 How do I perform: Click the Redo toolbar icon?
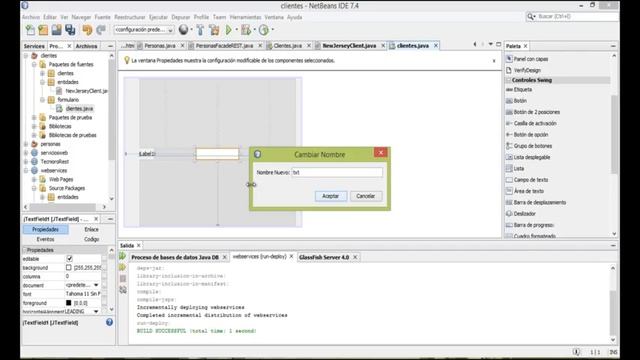point(101,30)
